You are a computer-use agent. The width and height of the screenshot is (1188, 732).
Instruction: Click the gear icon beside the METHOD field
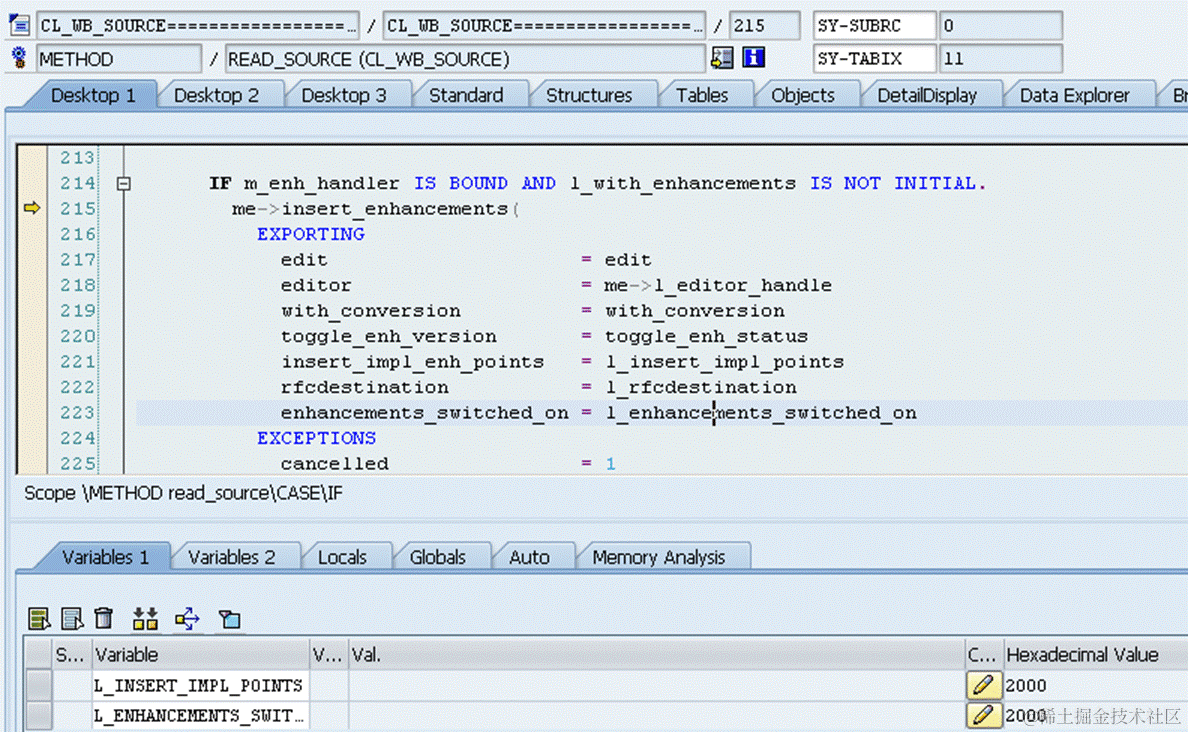point(19,58)
